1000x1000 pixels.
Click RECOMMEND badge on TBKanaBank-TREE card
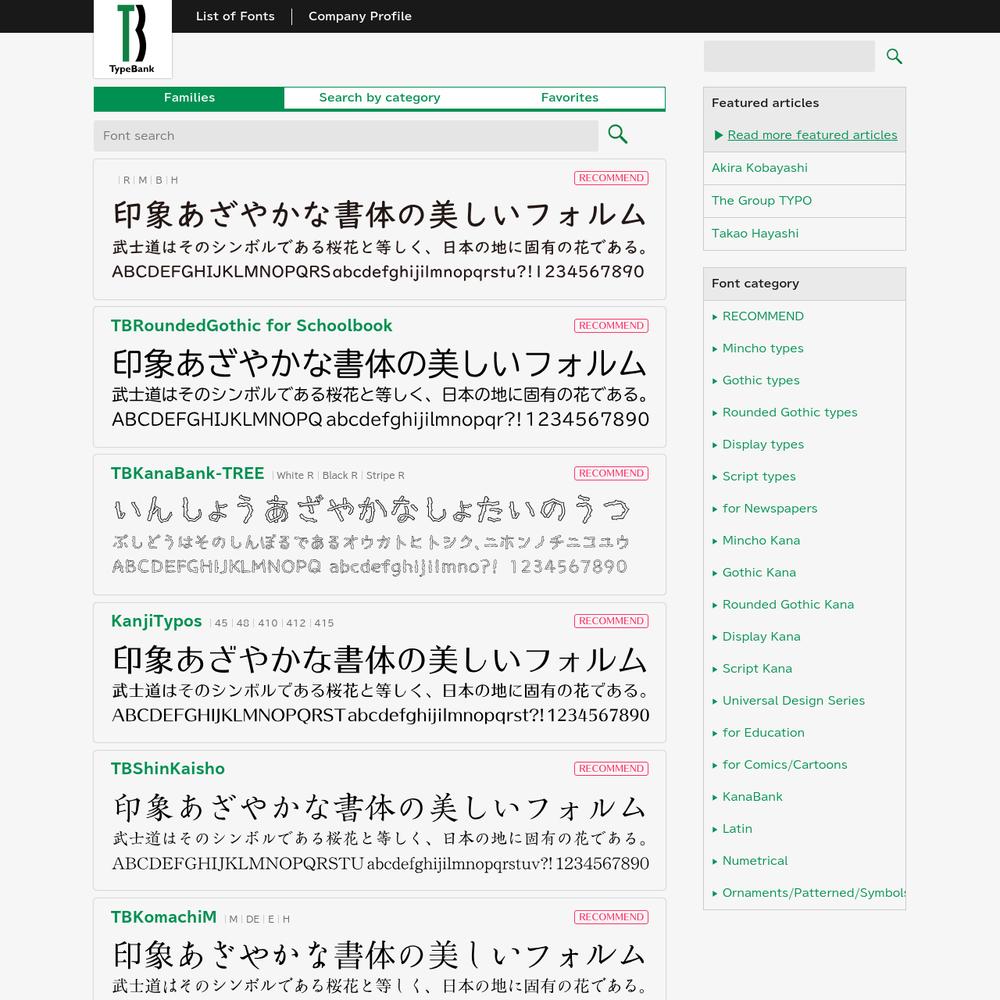pyautogui.click(x=611, y=473)
